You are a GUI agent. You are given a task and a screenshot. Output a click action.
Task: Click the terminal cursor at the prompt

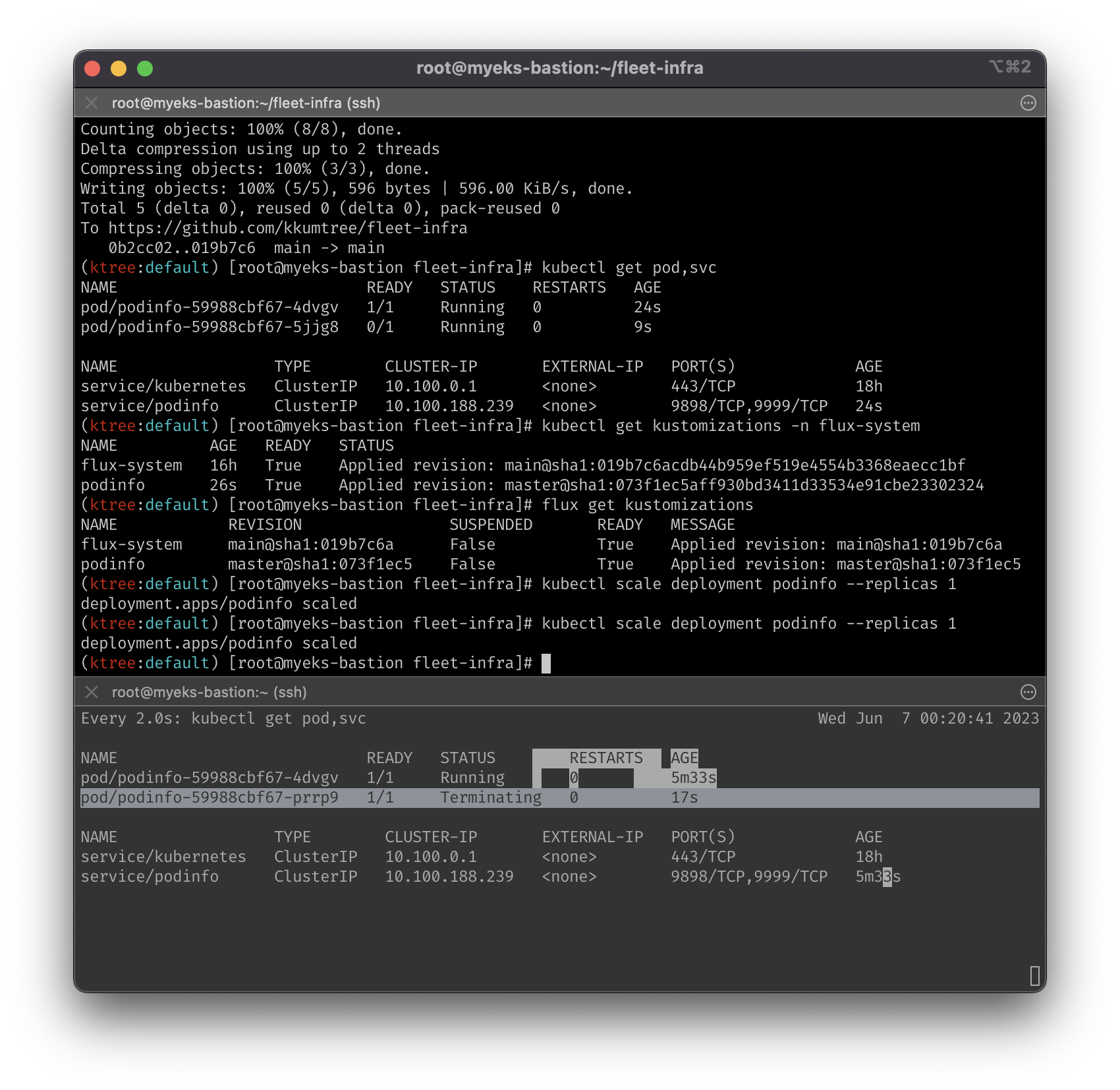point(546,663)
